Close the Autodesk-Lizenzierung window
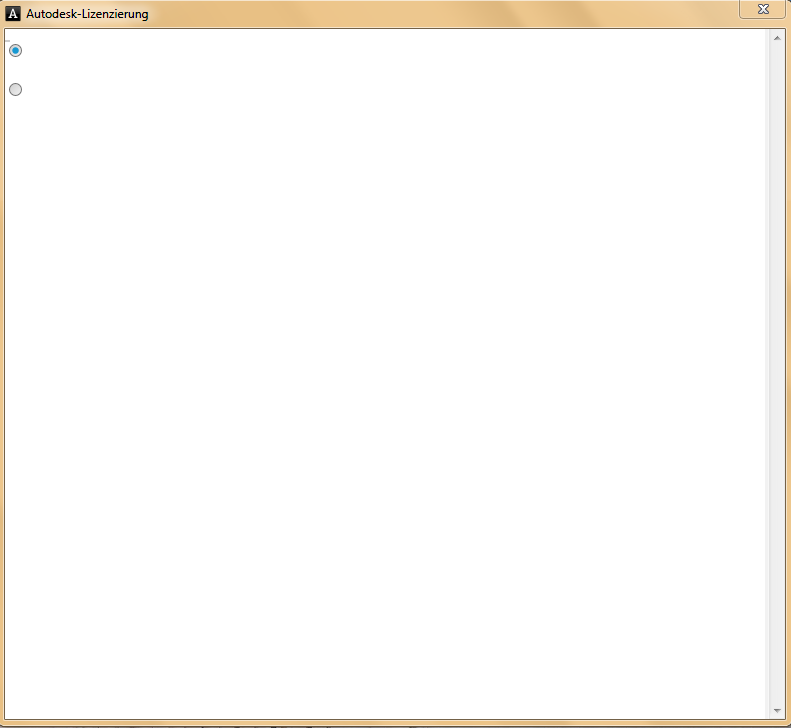Viewport: 791px width, 728px height. pos(763,9)
